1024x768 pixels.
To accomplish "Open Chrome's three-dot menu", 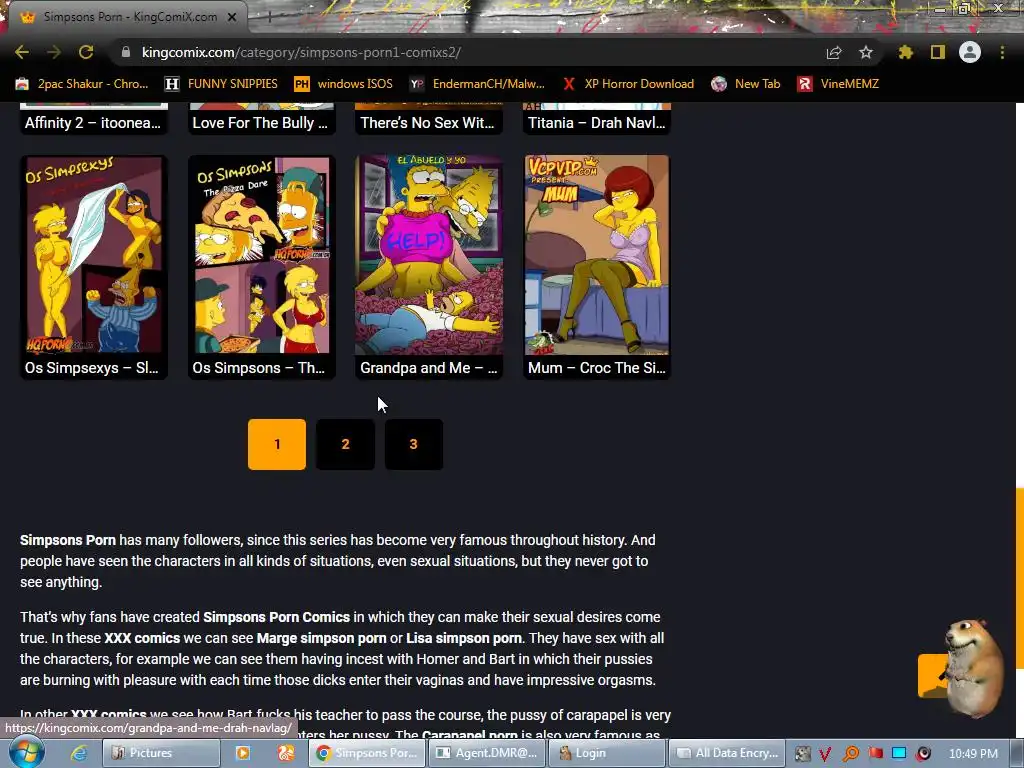I will coord(1002,52).
